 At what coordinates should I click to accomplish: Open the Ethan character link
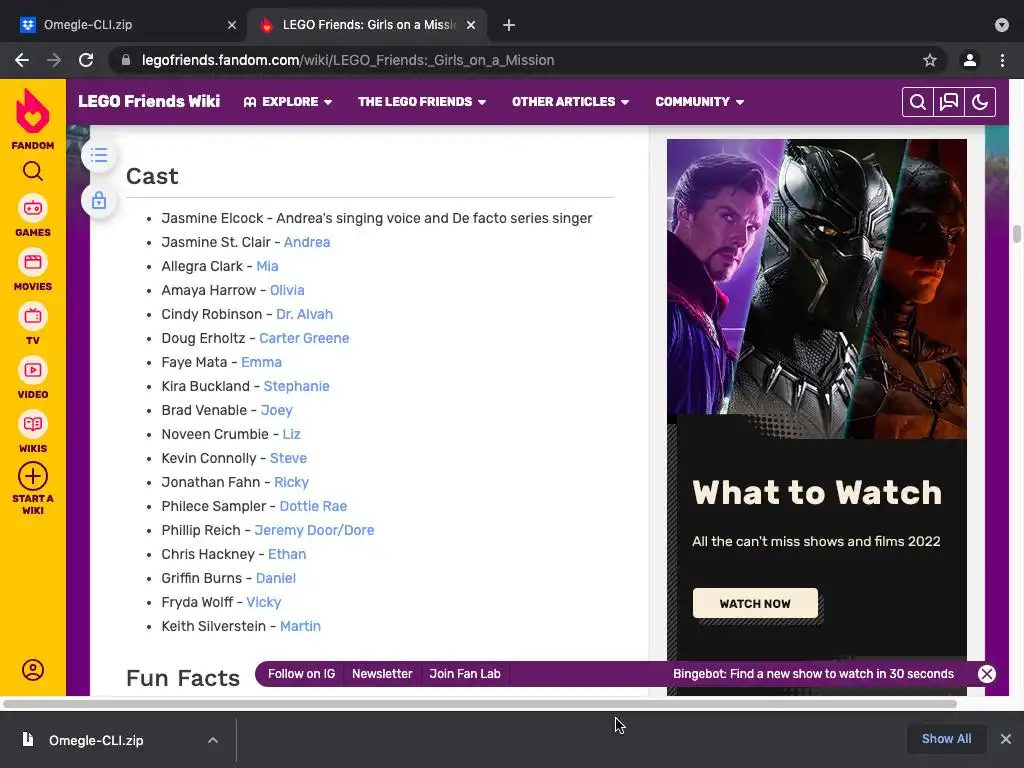coord(287,554)
